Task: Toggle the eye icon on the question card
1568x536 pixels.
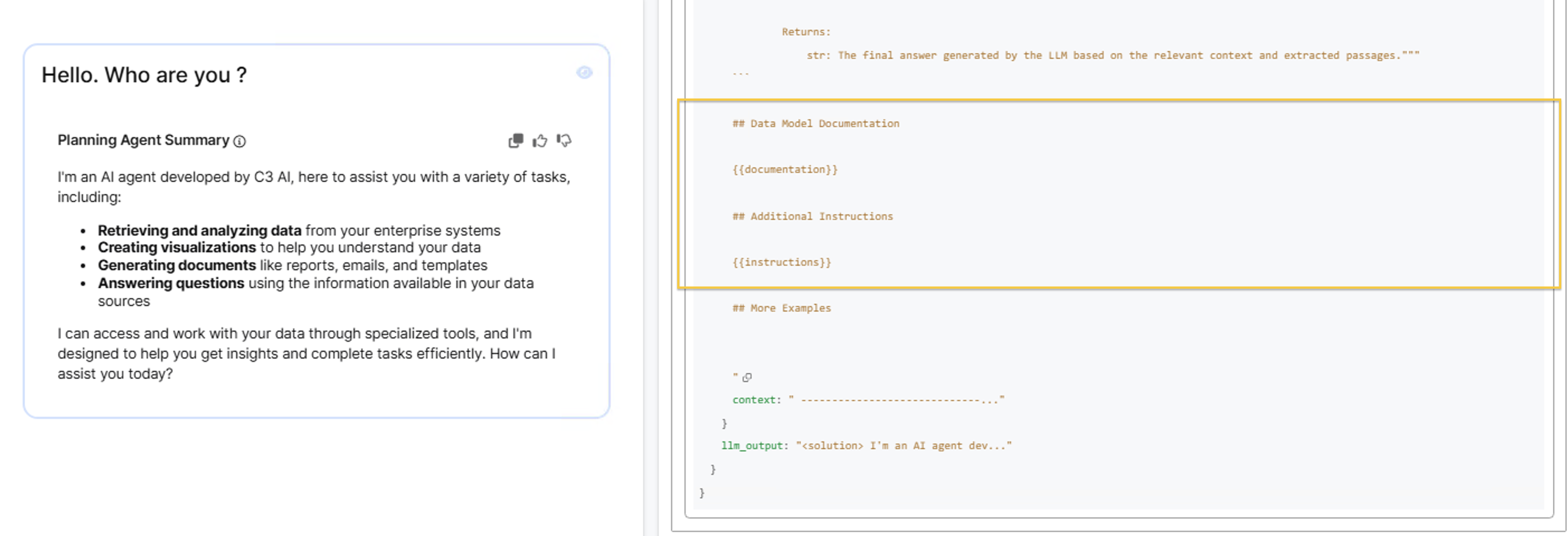Action: (584, 73)
